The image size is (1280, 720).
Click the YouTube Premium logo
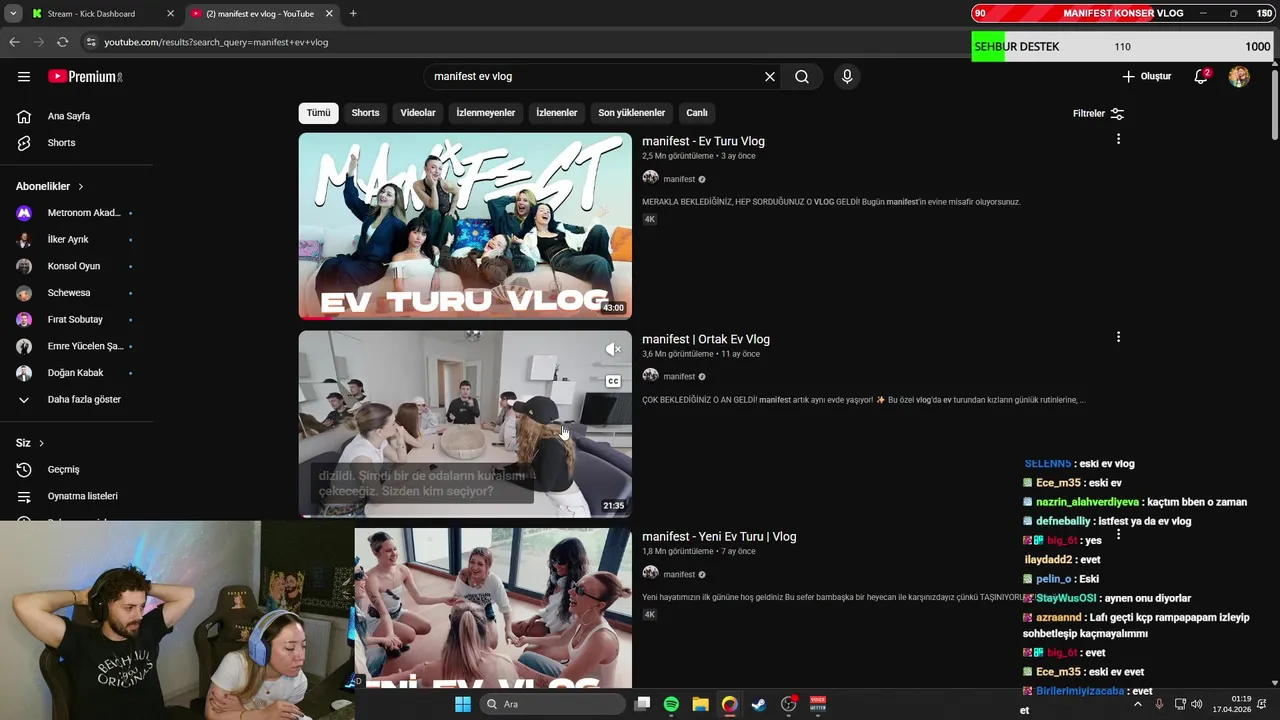[x=85, y=76]
